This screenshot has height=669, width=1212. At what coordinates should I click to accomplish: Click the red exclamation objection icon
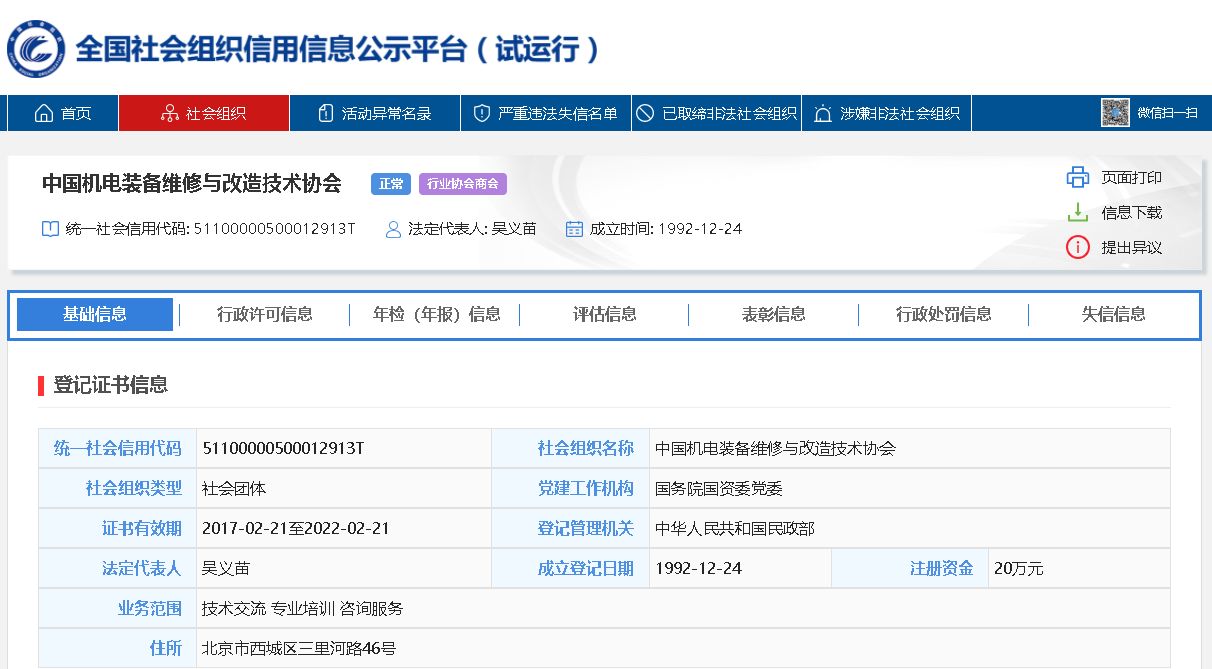1077,247
